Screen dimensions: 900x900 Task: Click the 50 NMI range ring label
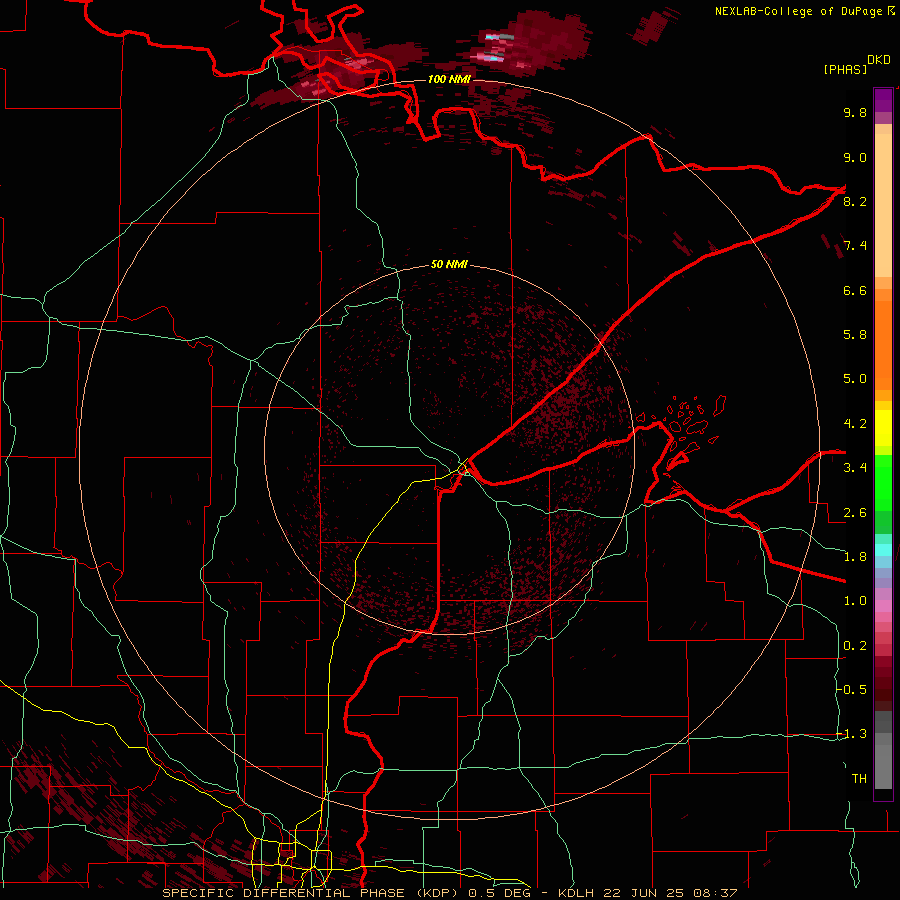pos(449,265)
